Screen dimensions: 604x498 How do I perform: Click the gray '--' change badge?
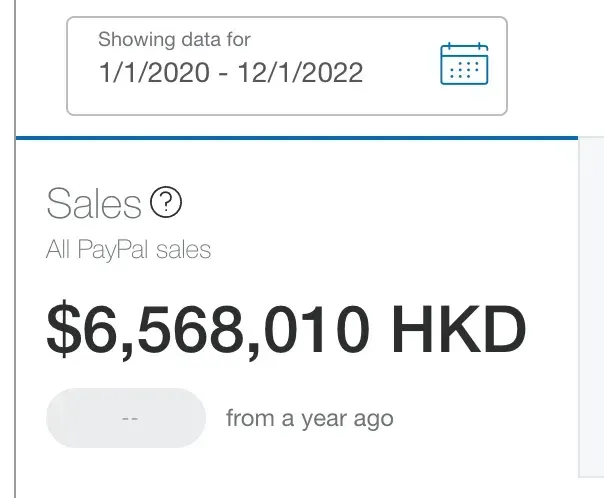click(126, 418)
